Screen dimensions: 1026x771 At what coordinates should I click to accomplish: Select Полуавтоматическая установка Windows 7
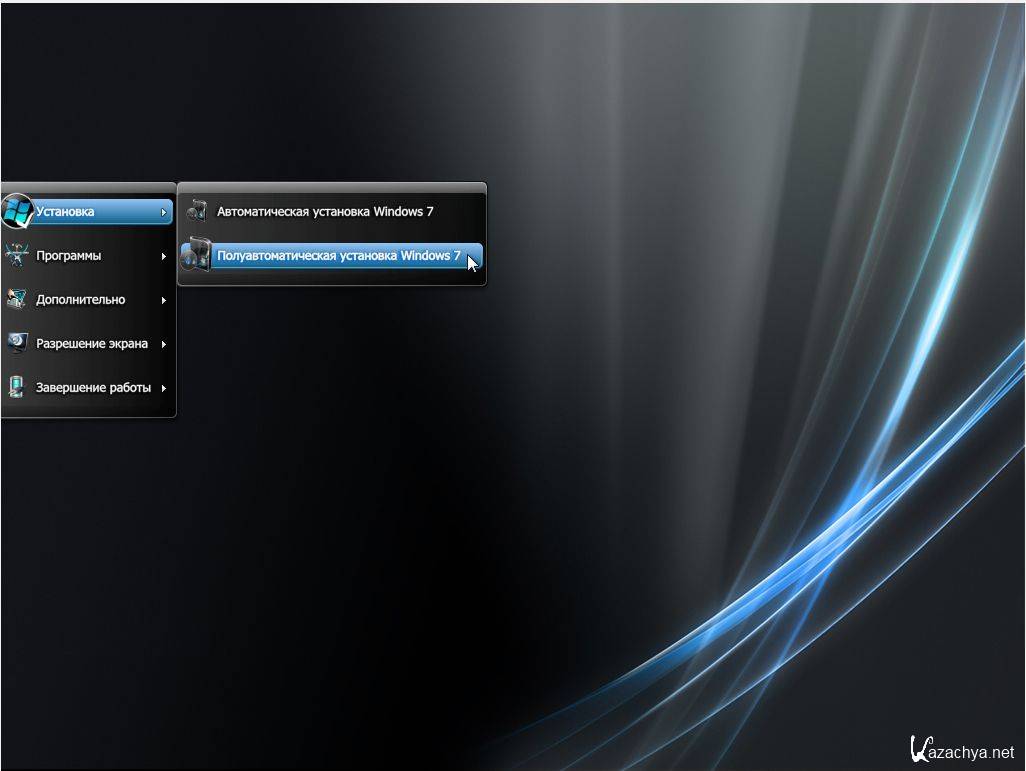click(x=332, y=256)
